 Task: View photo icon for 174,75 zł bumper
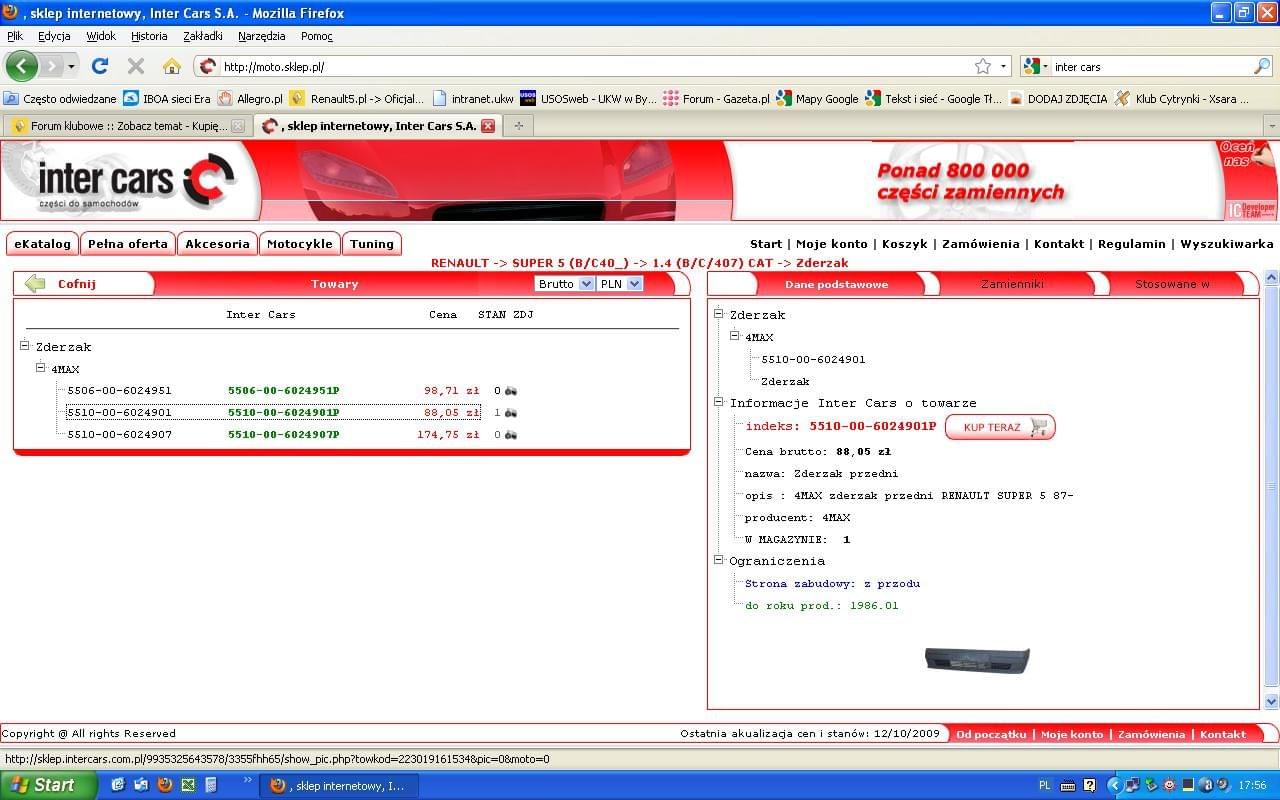coord(511,435)
